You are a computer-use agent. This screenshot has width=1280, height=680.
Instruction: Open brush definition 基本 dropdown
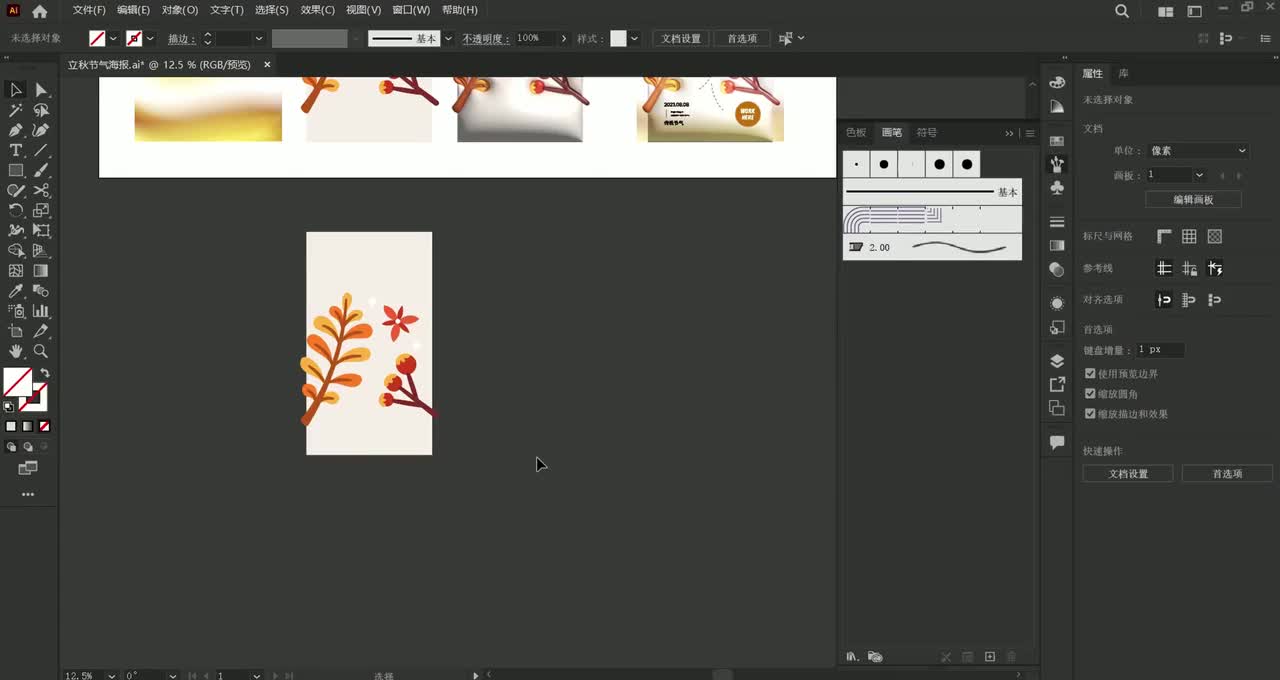click(448, 38)
